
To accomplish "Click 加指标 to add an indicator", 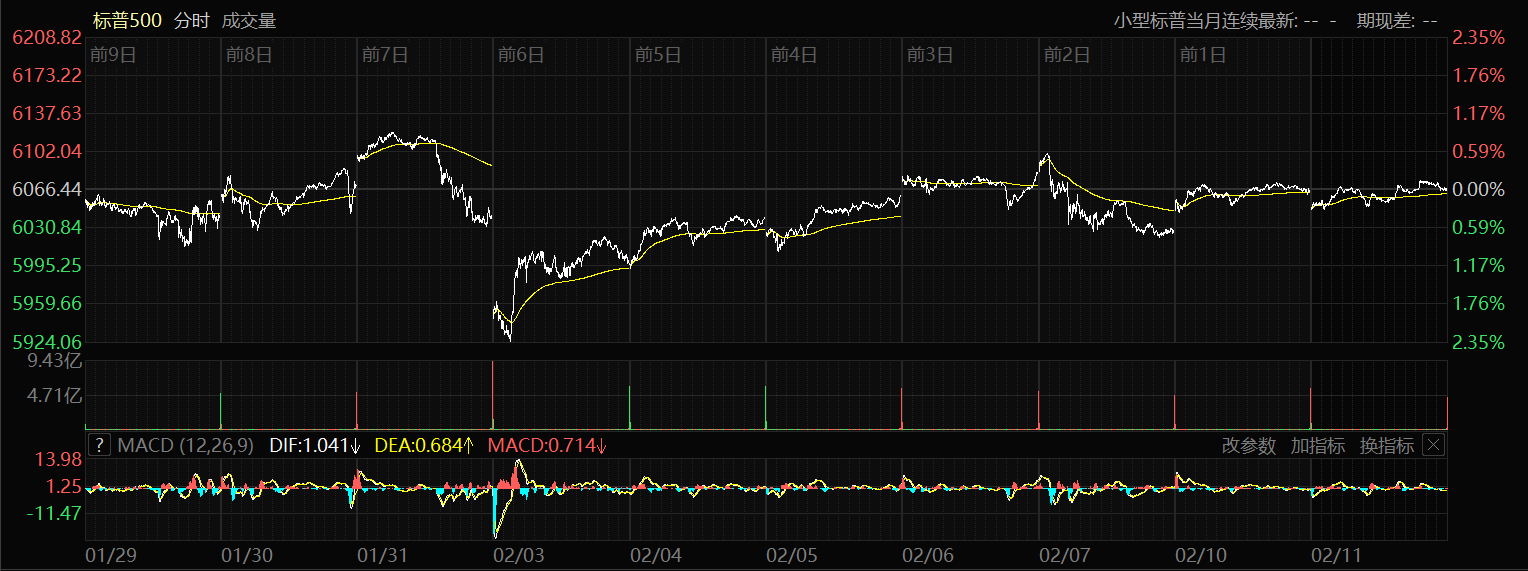I will 1318,446.
